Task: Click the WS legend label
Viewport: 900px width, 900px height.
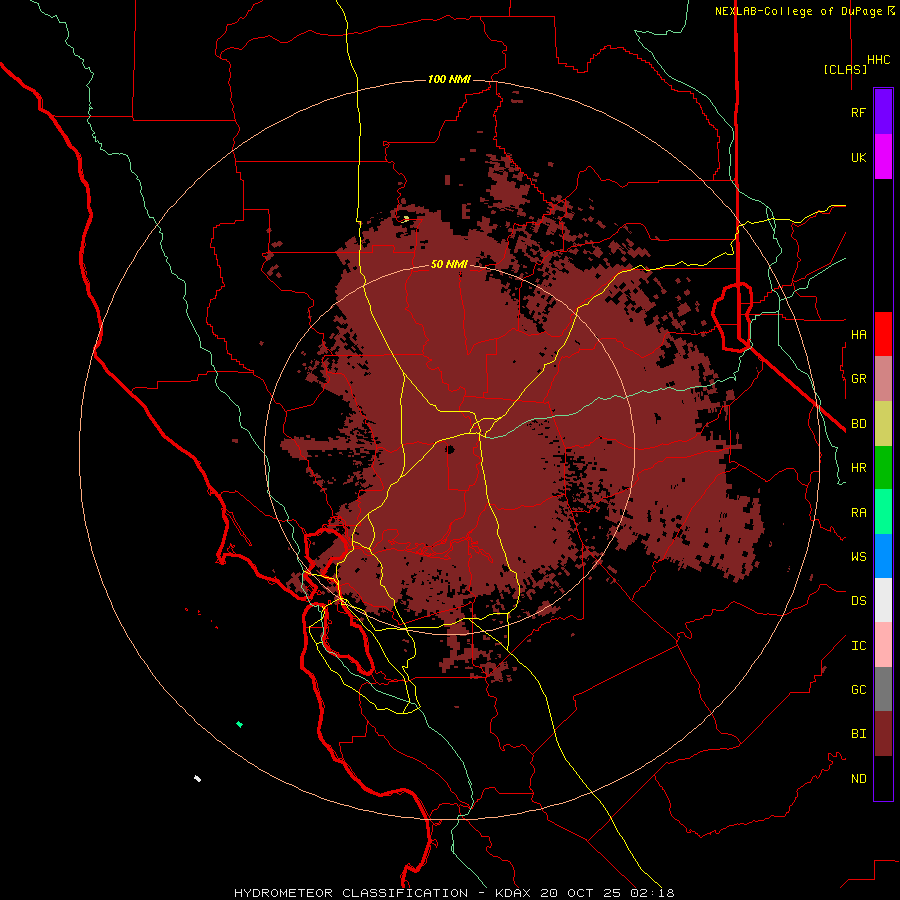Action: click(x=859, y=557)
